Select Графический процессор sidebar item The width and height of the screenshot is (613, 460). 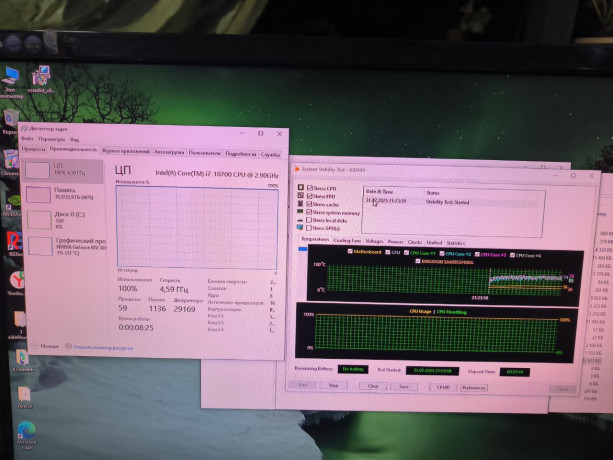coord(66,246)
